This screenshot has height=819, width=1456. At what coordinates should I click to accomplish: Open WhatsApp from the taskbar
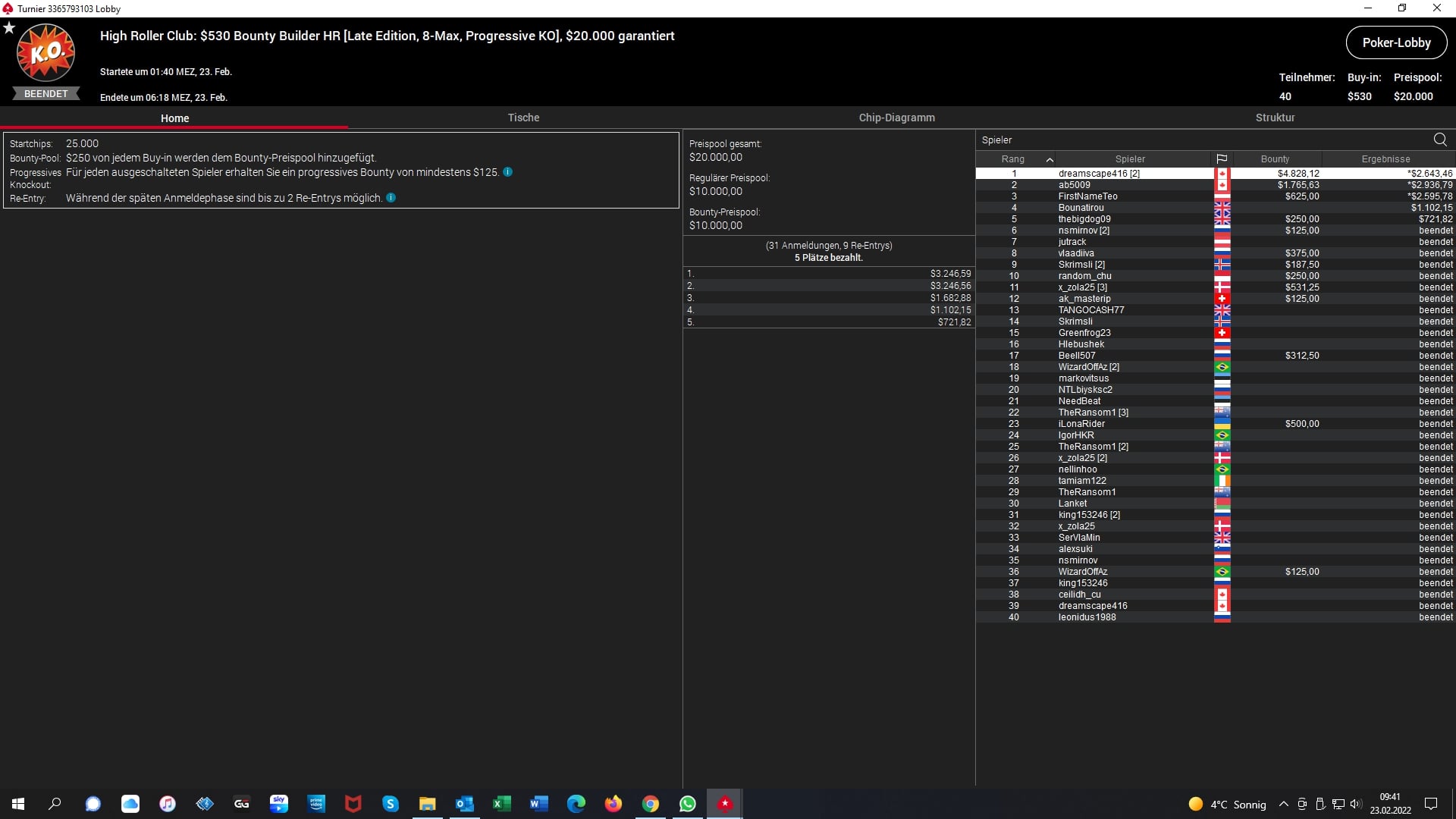pos(687,804)
